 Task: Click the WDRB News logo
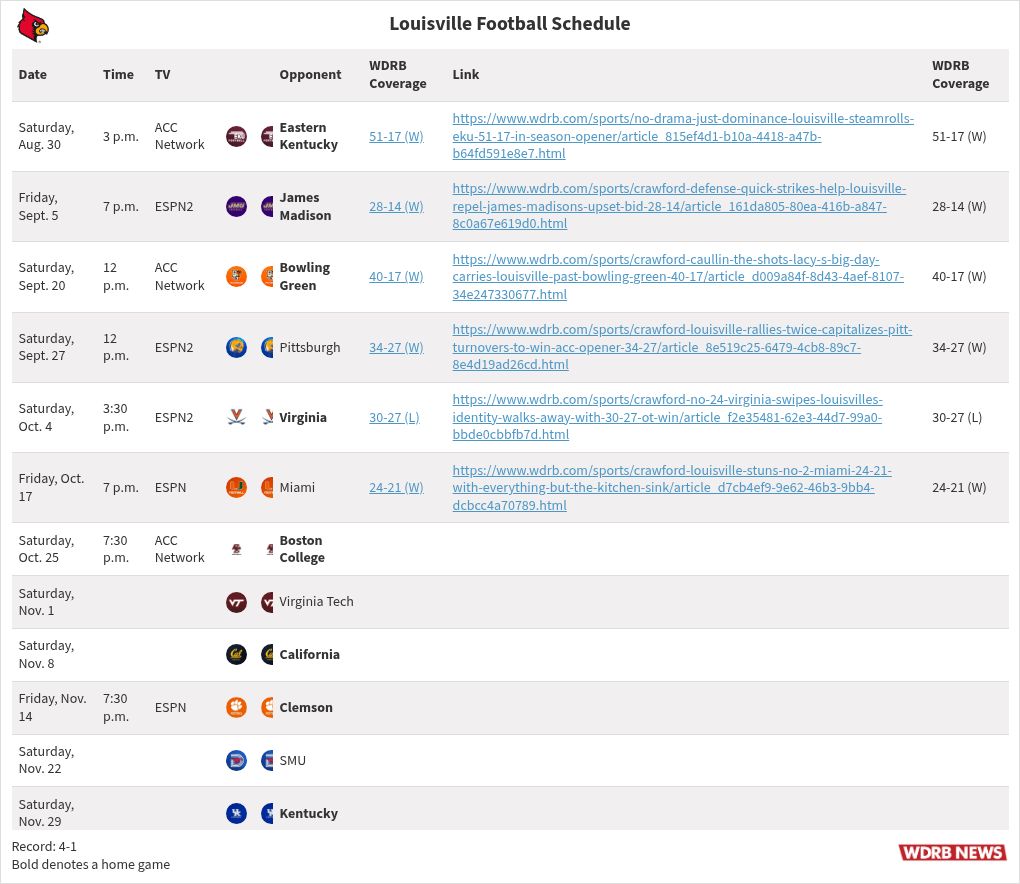pos(952,852)
